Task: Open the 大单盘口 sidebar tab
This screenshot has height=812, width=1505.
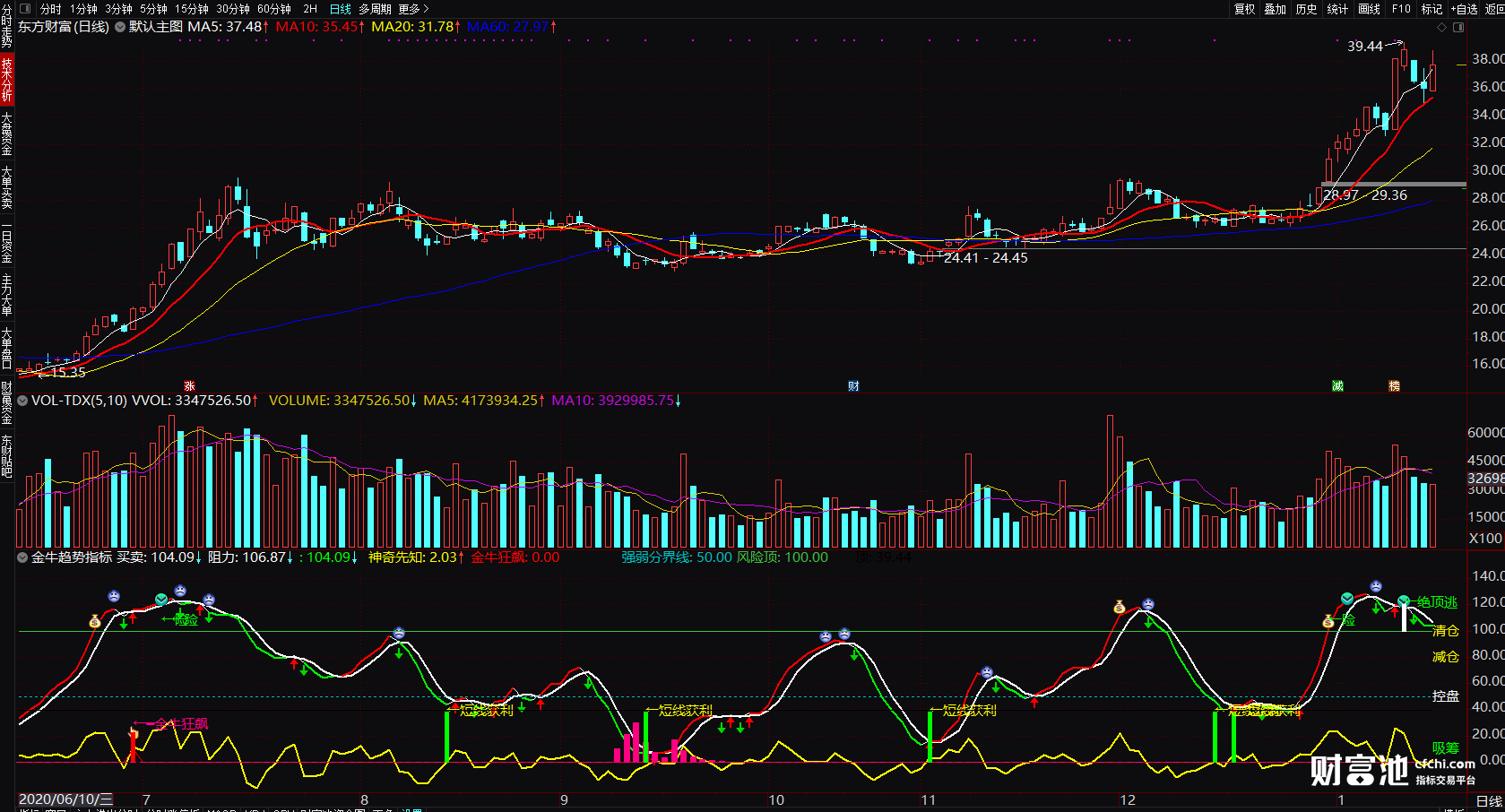Action: pos(7,348)
